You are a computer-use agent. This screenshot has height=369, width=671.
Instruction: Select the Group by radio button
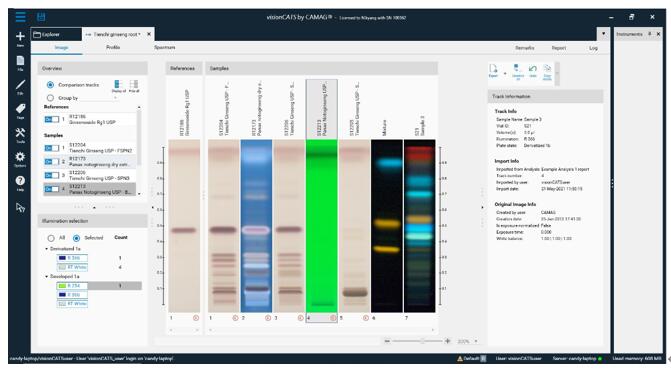tap(50, 98)
